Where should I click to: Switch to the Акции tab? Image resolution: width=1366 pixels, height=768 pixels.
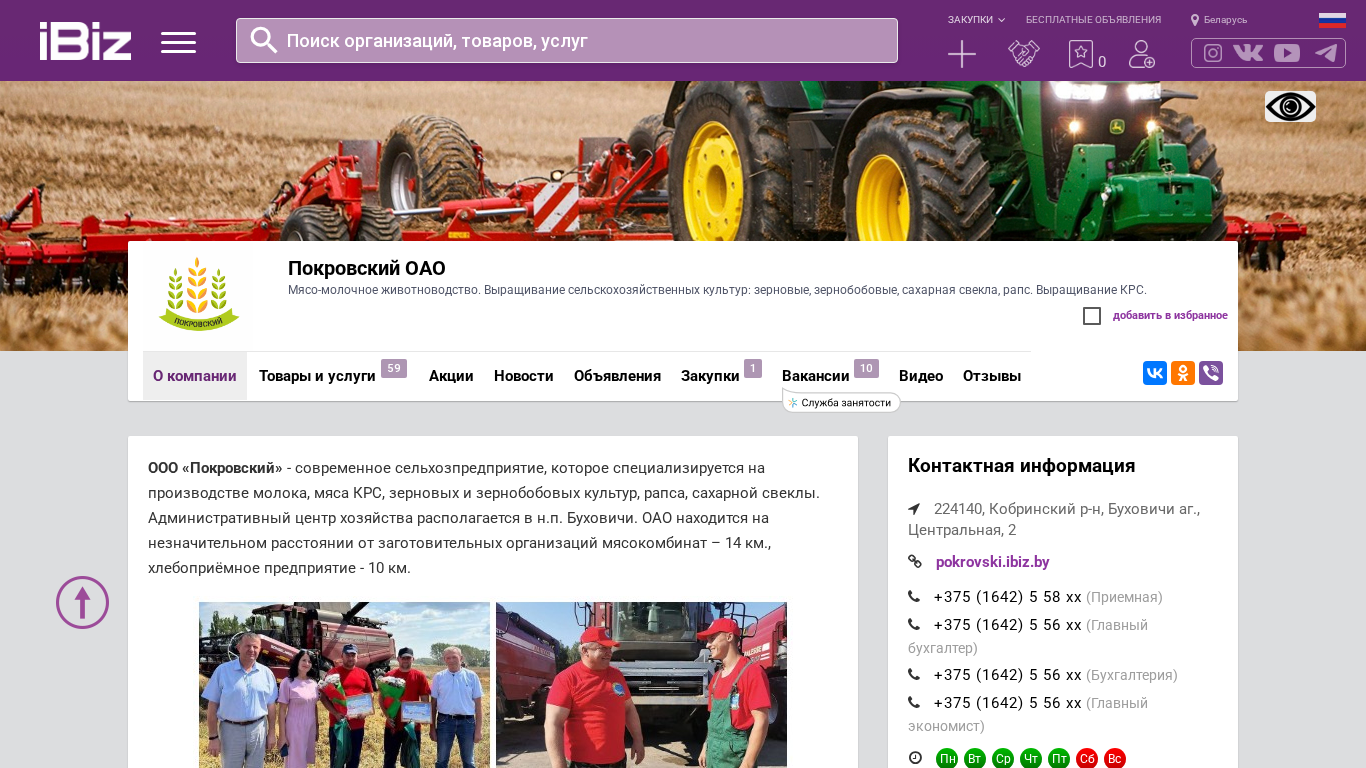(x=451, y=376)
